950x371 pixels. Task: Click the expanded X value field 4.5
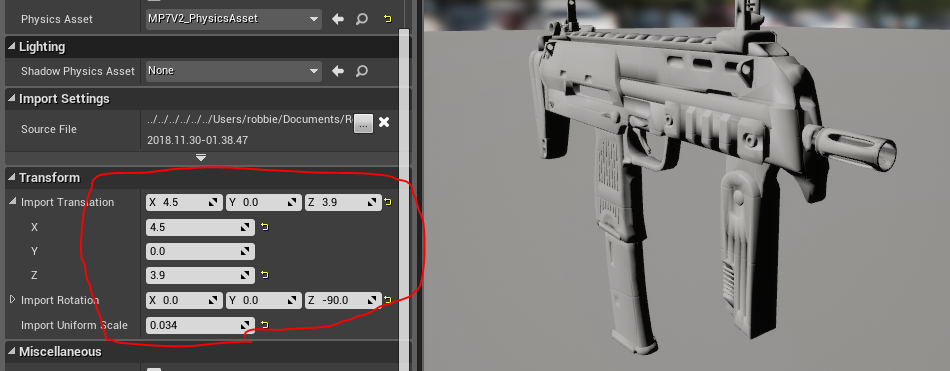(201, 227)
